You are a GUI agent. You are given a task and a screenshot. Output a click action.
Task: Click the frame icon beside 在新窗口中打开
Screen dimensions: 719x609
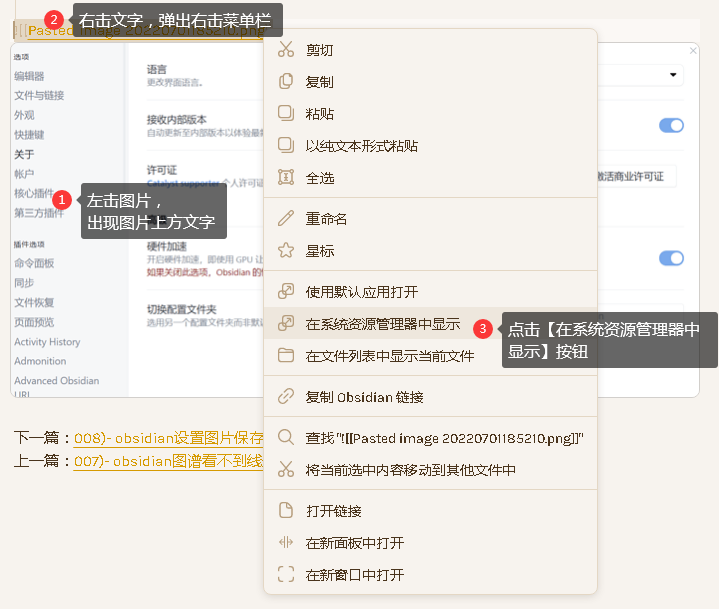[x=286, y=574]
